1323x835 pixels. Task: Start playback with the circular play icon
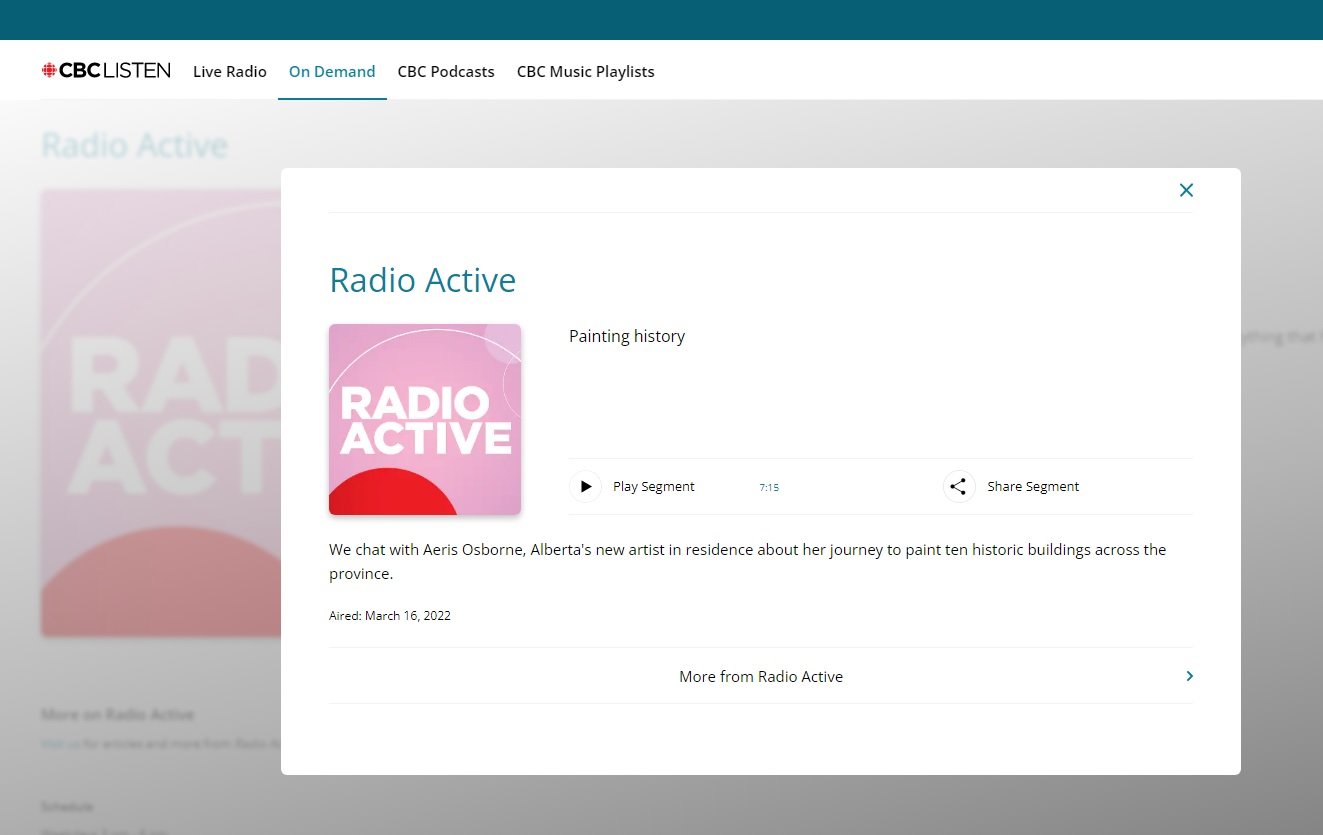[x=586, y=486]
